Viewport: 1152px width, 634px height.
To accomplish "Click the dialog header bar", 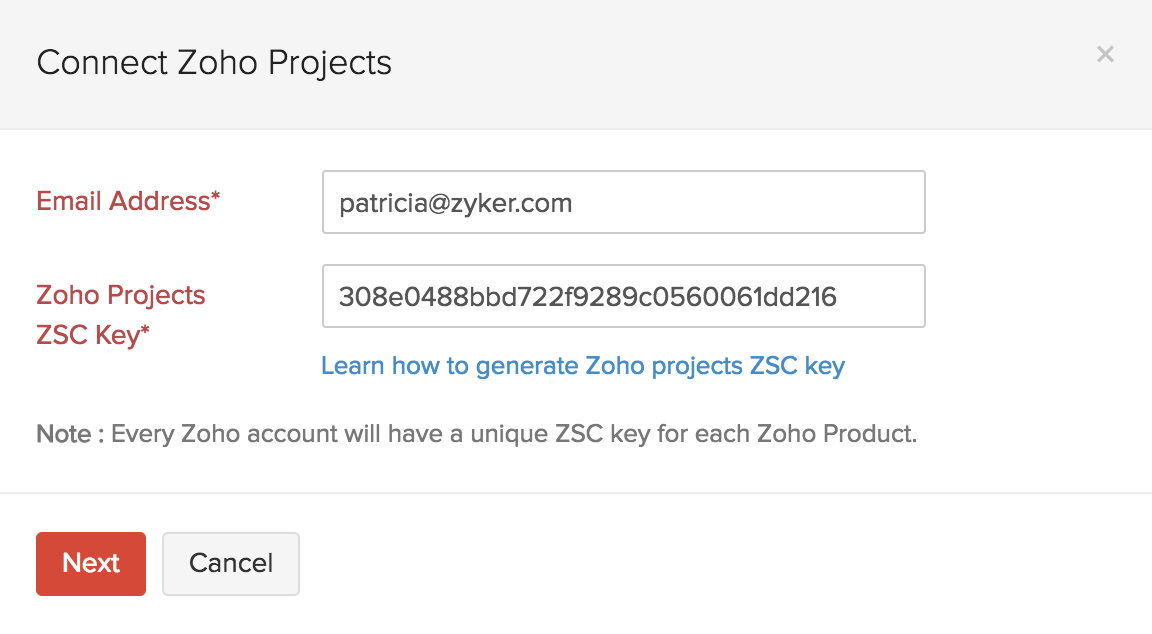I will click(x=700, y=64).
